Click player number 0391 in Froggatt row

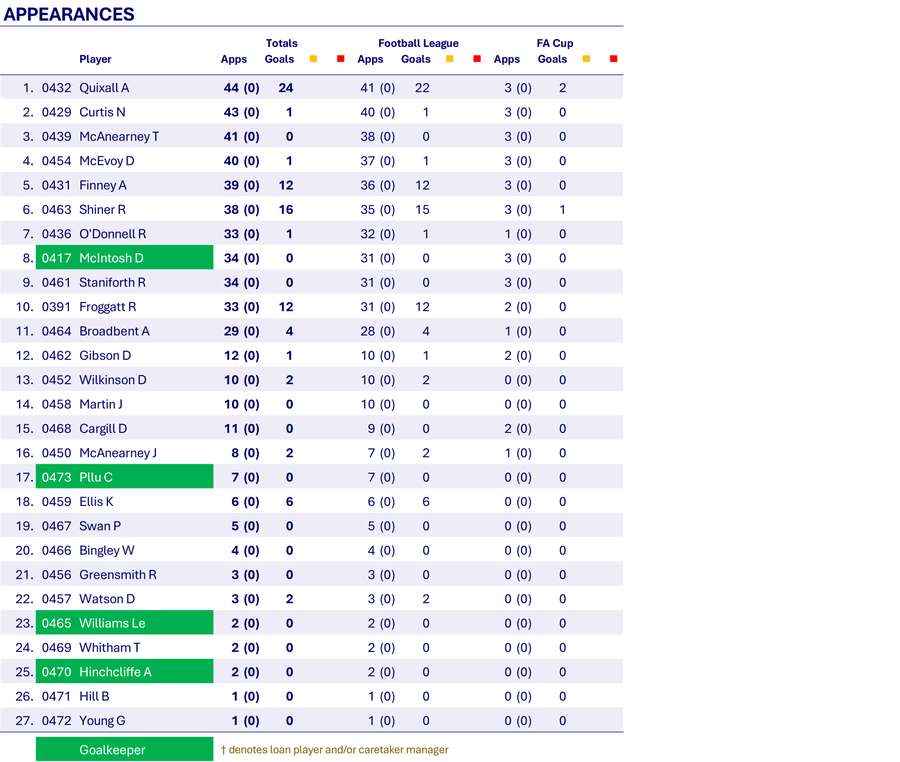coord(56,307)
